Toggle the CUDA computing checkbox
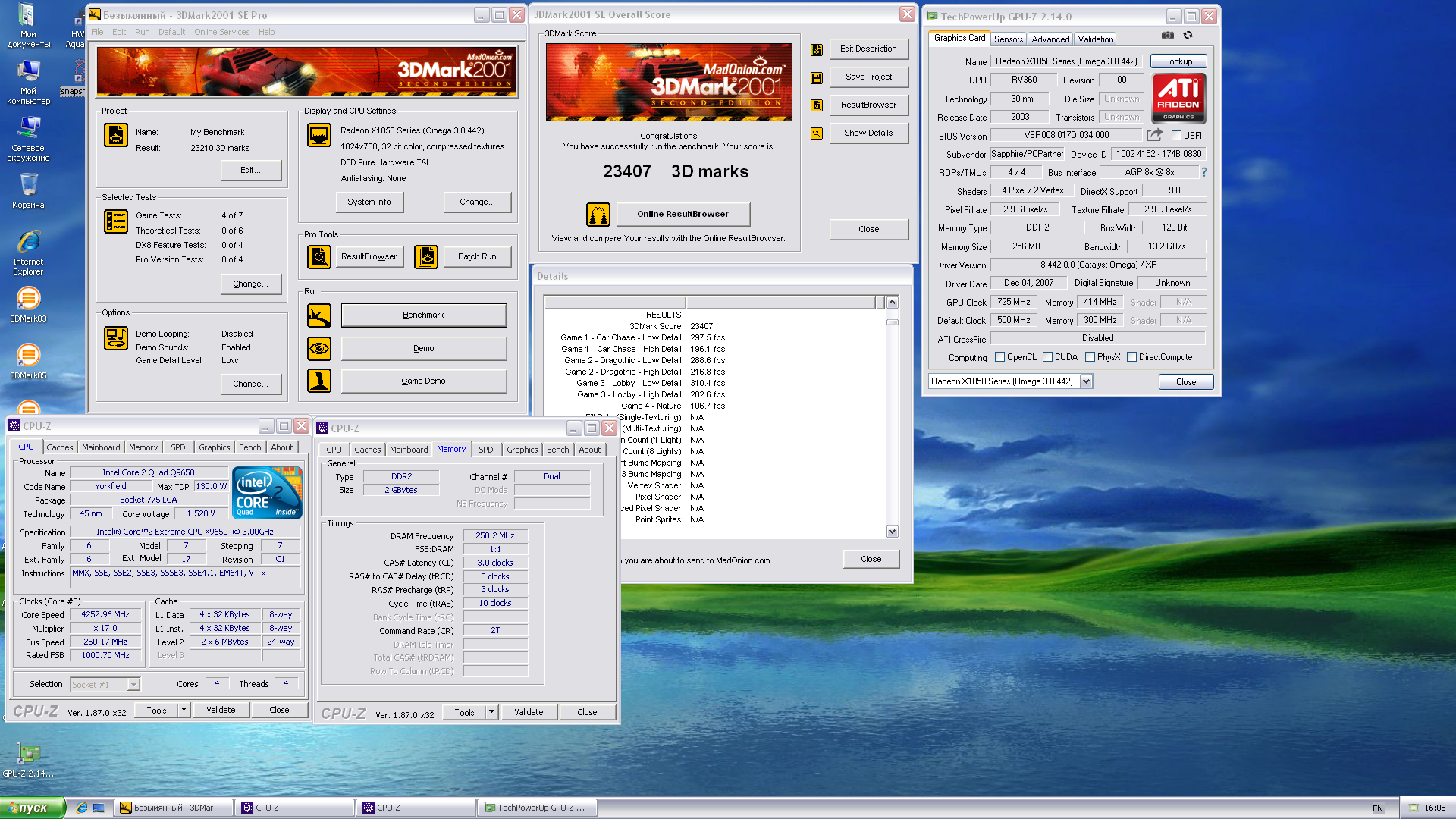Viewport: 1456px width, 819px height. [1047, 357]
